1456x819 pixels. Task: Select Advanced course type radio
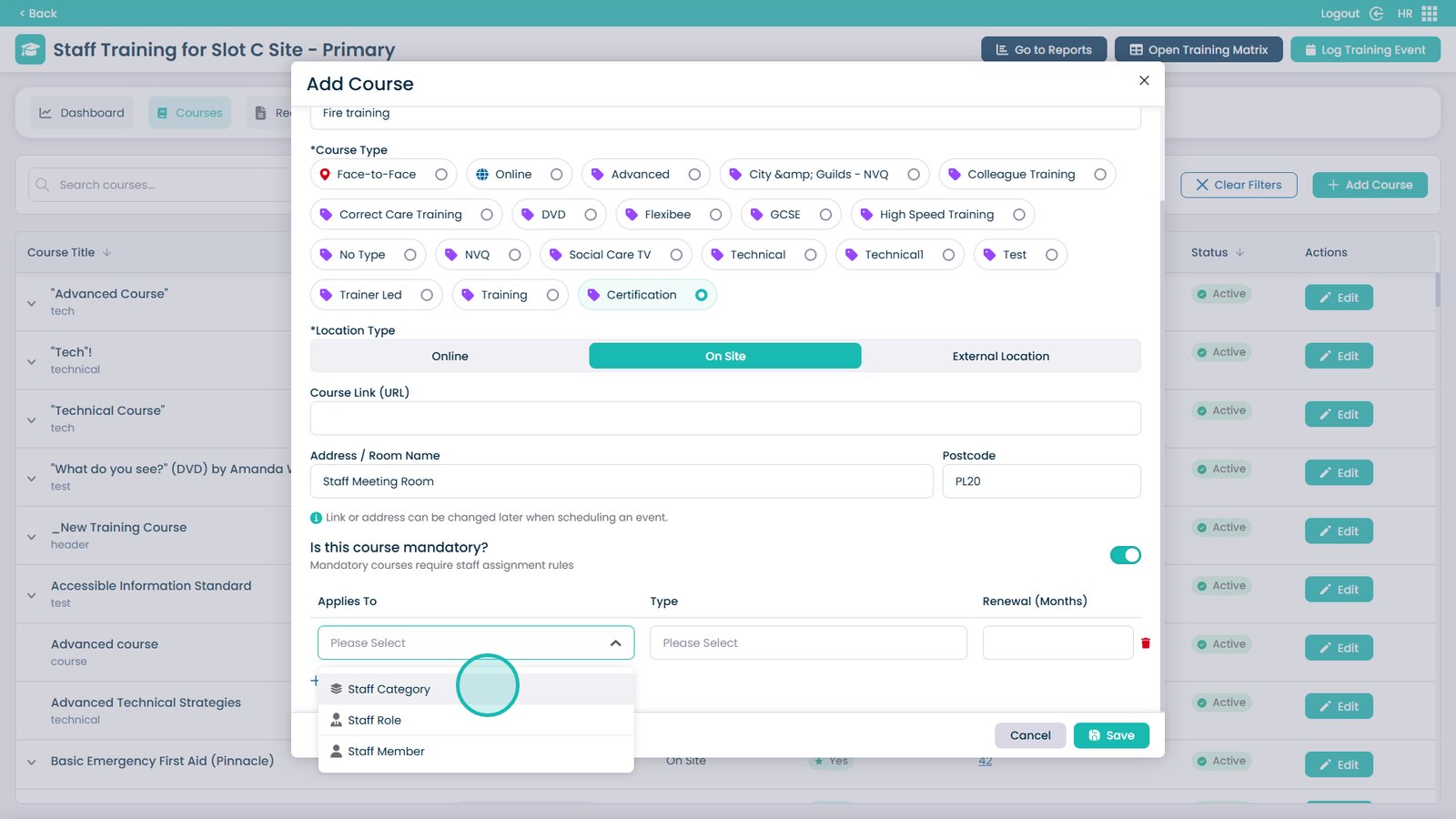pyautogui.click(x=694, y=175)
